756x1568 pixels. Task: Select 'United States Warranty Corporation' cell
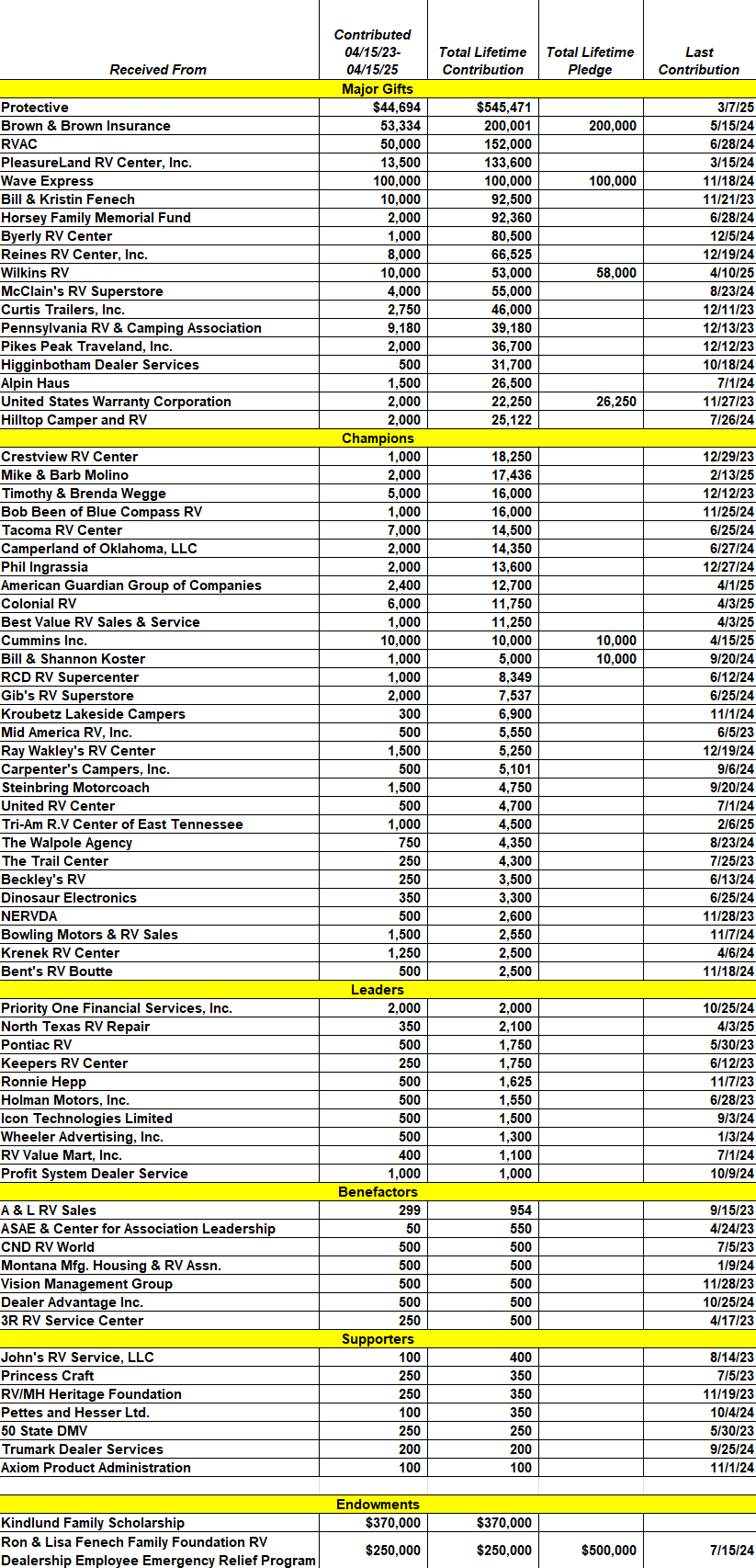[116, 402]
